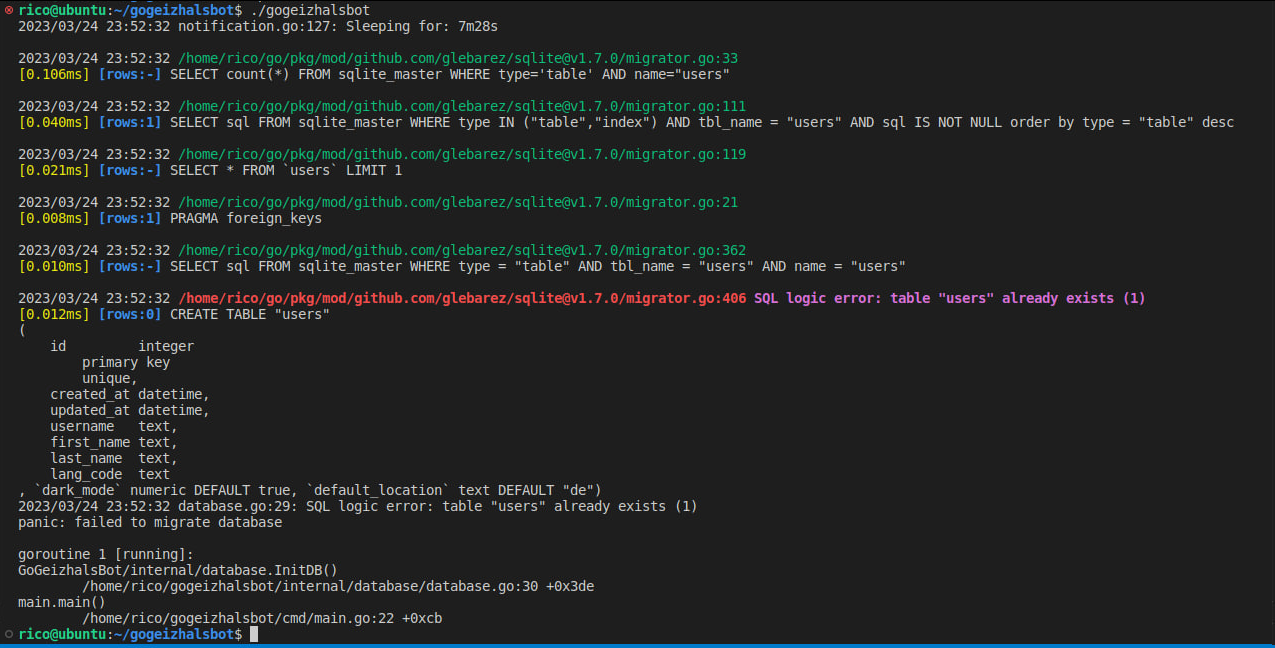Click the 'first_name text,' column line

click(114, 442)
